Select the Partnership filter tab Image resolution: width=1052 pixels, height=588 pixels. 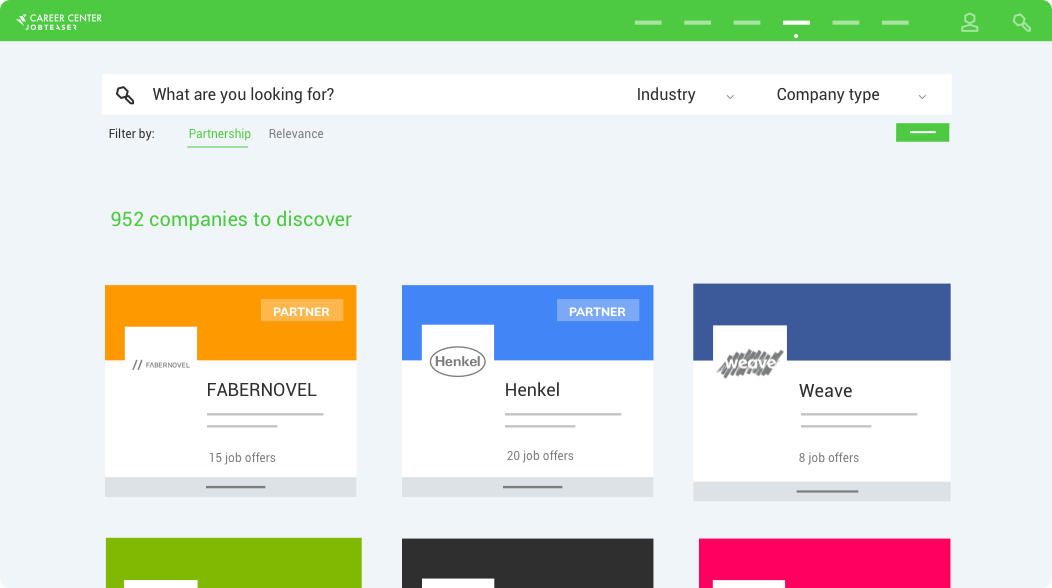219,134
